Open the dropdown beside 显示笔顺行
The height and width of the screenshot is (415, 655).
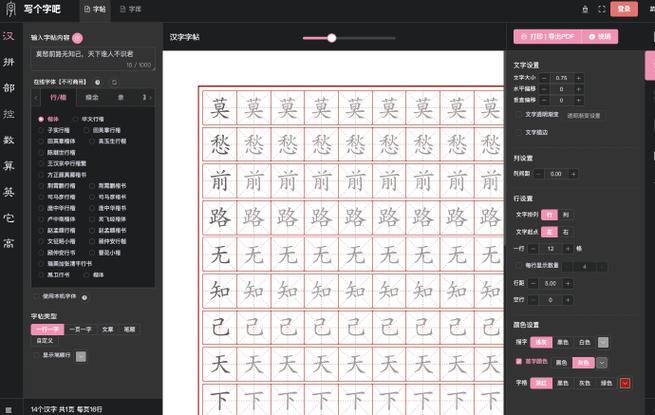[x=81, y=356]
